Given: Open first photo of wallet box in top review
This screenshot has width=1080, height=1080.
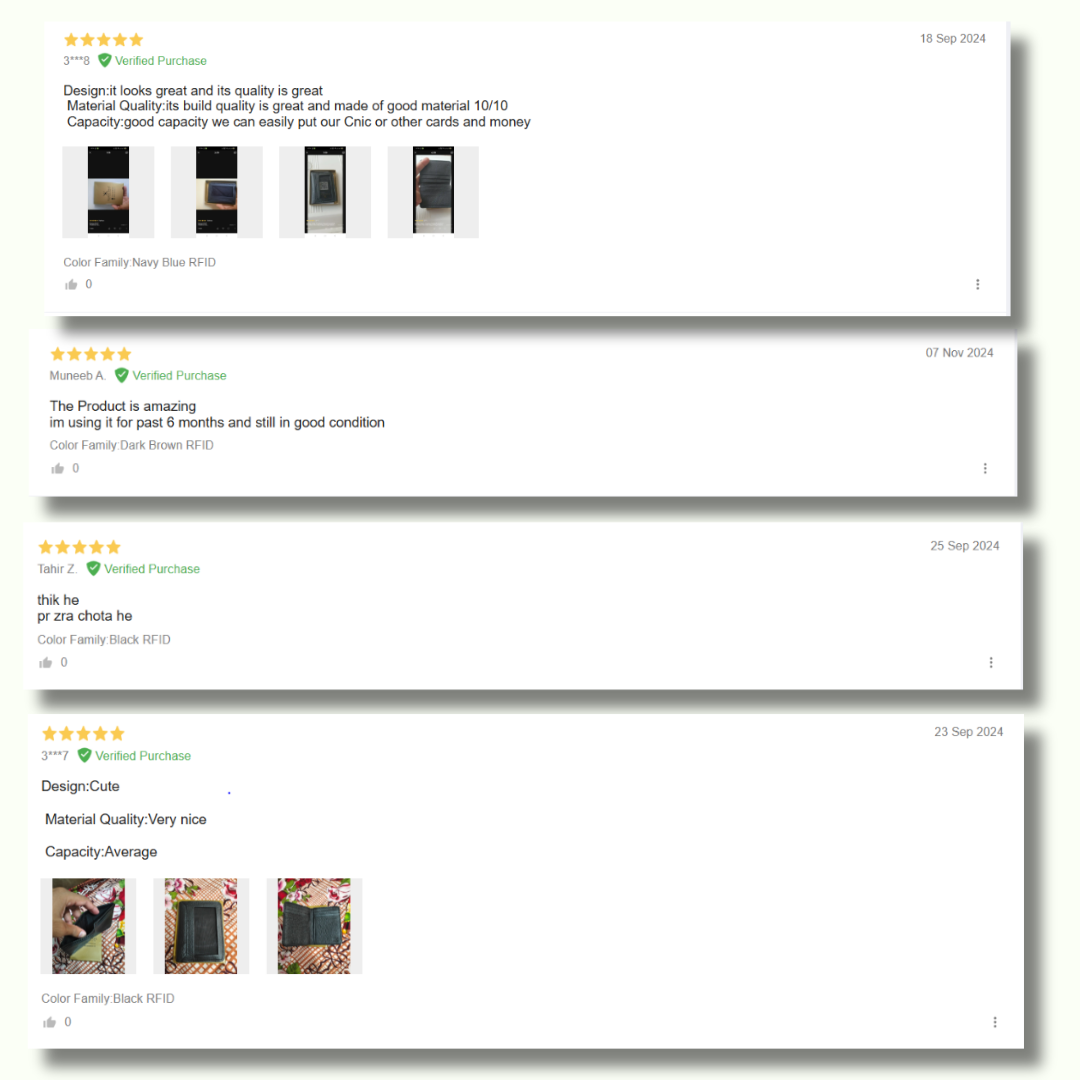Looking at the screenshot, I should [x=108, y=191].
